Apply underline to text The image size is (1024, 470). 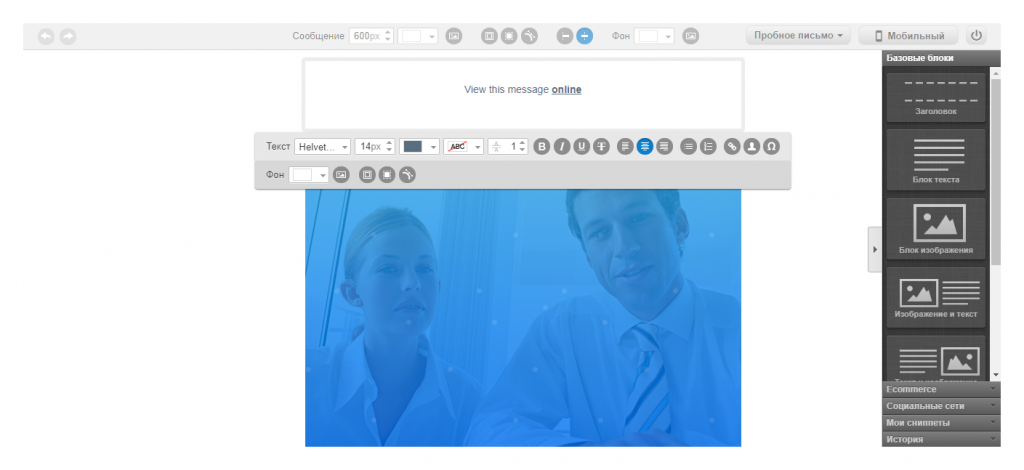(x=582, y=146)
